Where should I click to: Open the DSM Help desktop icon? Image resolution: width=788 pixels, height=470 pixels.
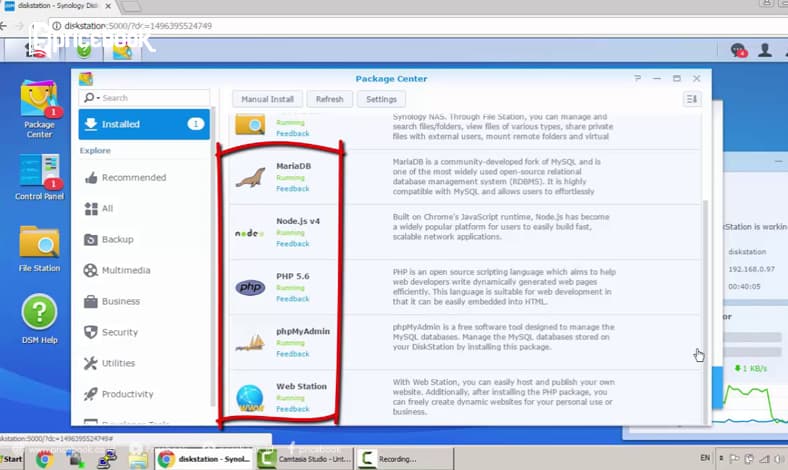click(x=39, y=319)
